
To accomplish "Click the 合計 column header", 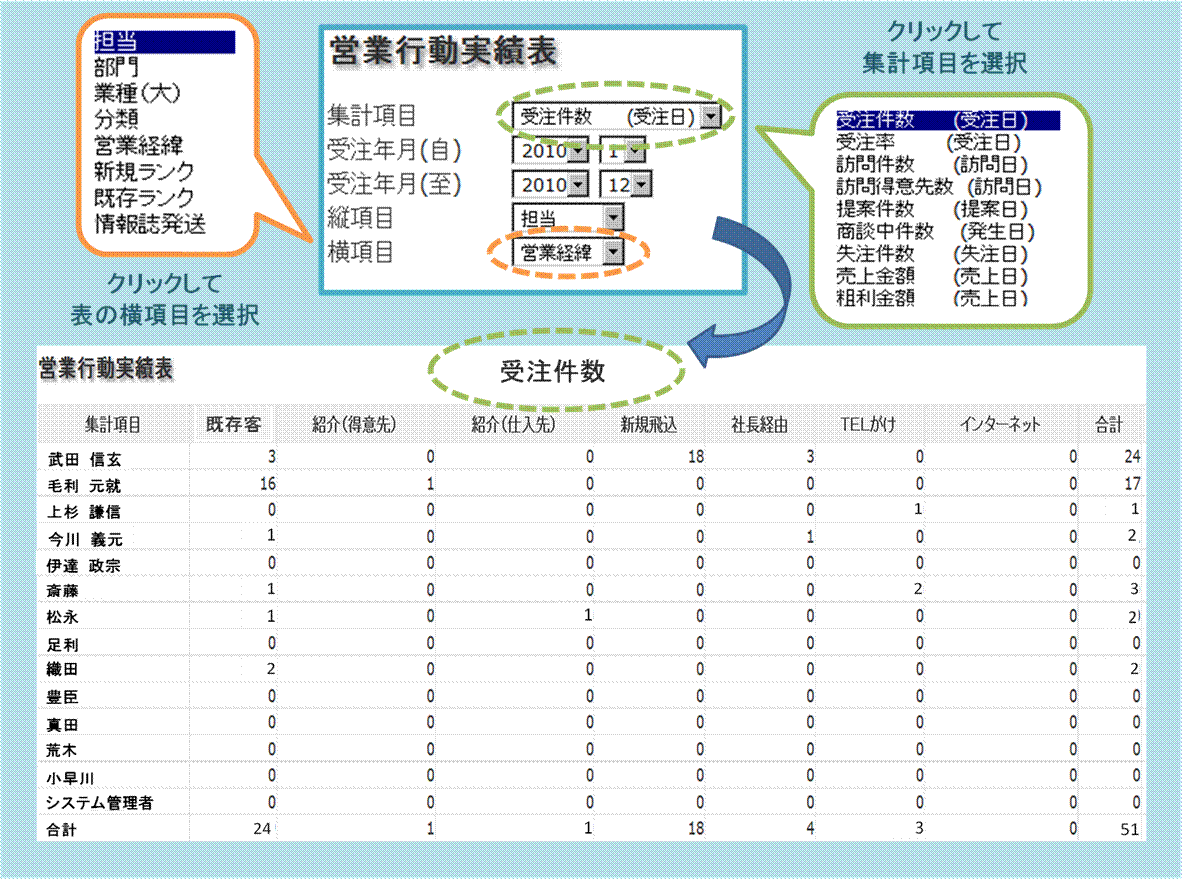I will (x=1110, y=424).
